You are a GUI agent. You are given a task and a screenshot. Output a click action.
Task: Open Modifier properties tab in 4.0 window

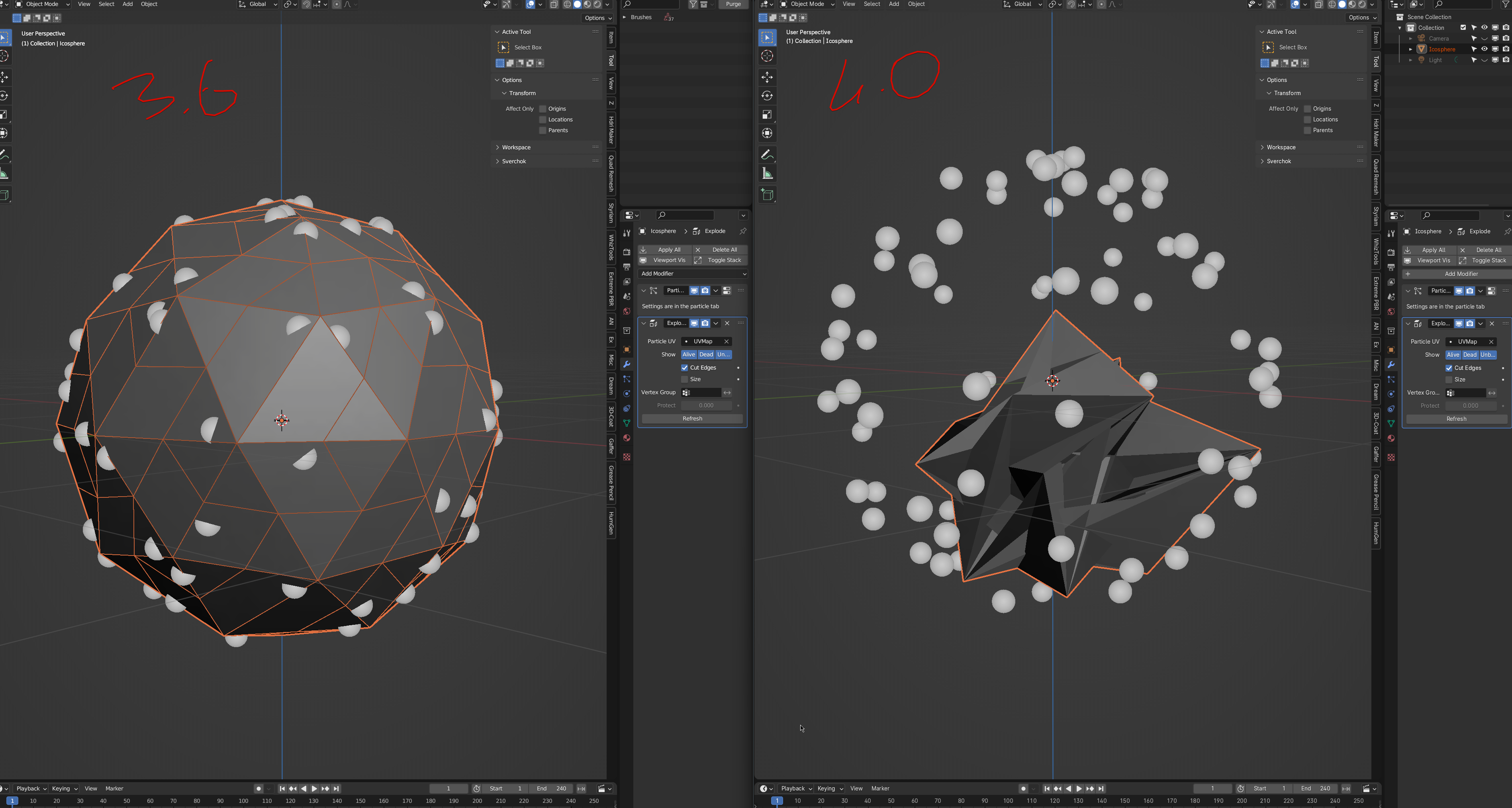[1391, 364]
